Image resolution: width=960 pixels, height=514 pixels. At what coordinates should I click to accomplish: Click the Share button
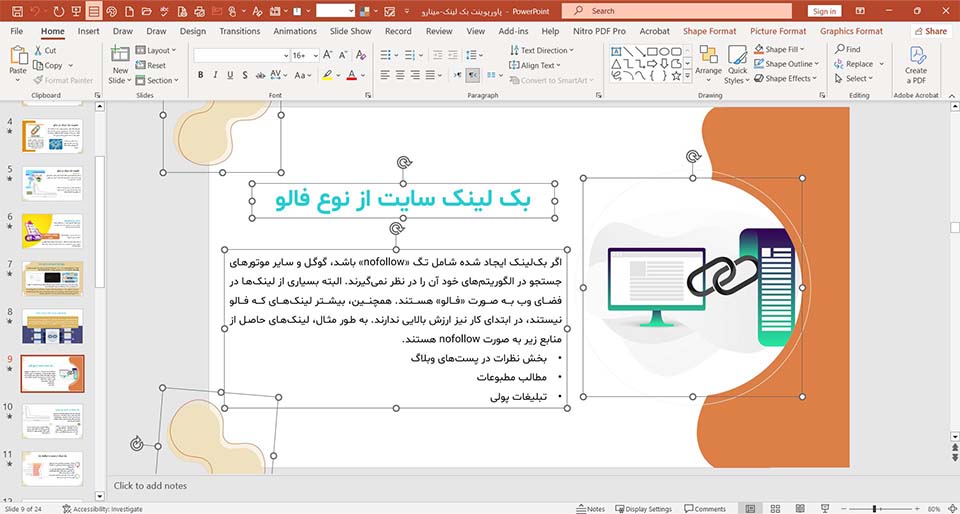click(931, 31)
